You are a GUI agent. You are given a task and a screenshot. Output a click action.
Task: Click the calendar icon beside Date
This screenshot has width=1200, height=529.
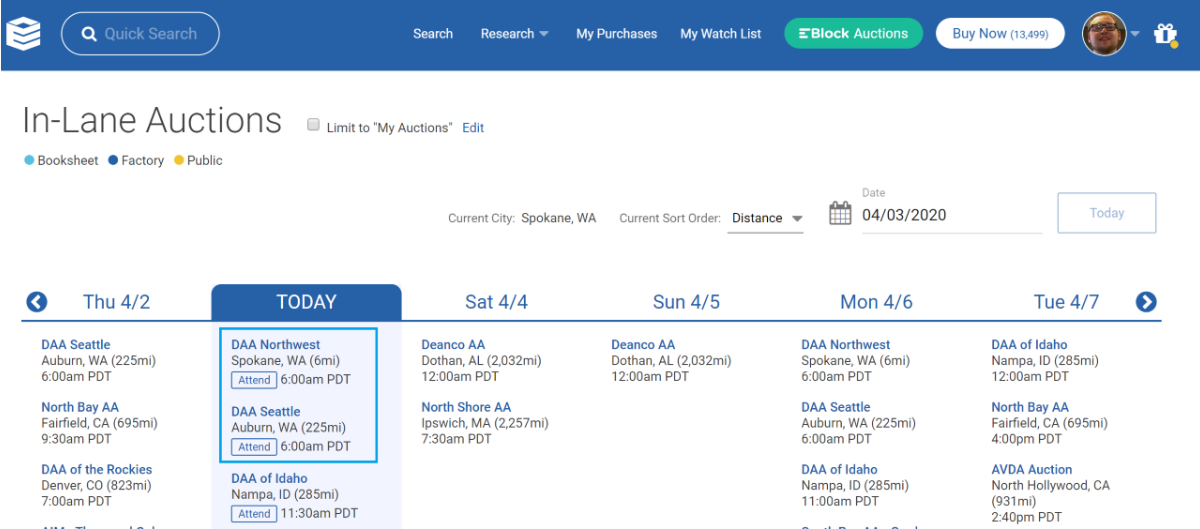[x=840, y=213]
